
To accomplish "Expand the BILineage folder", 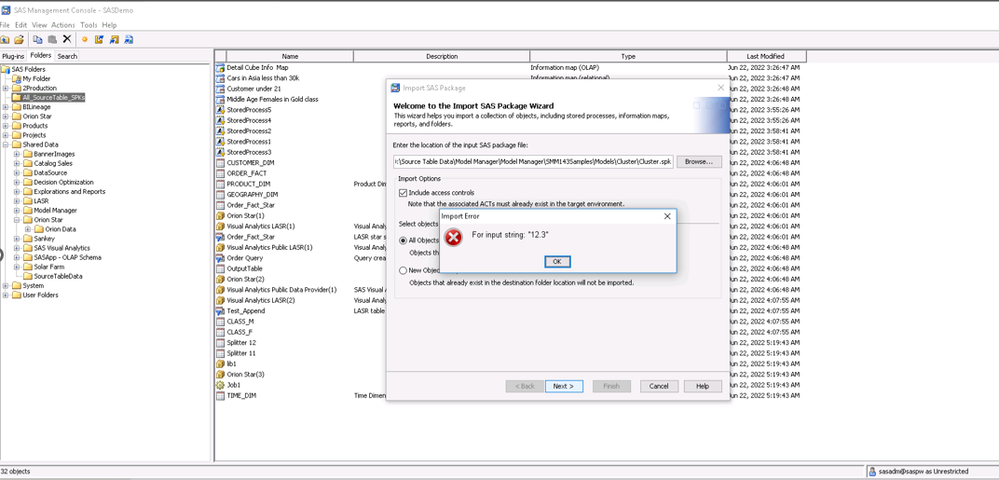I will coord(5,107).
